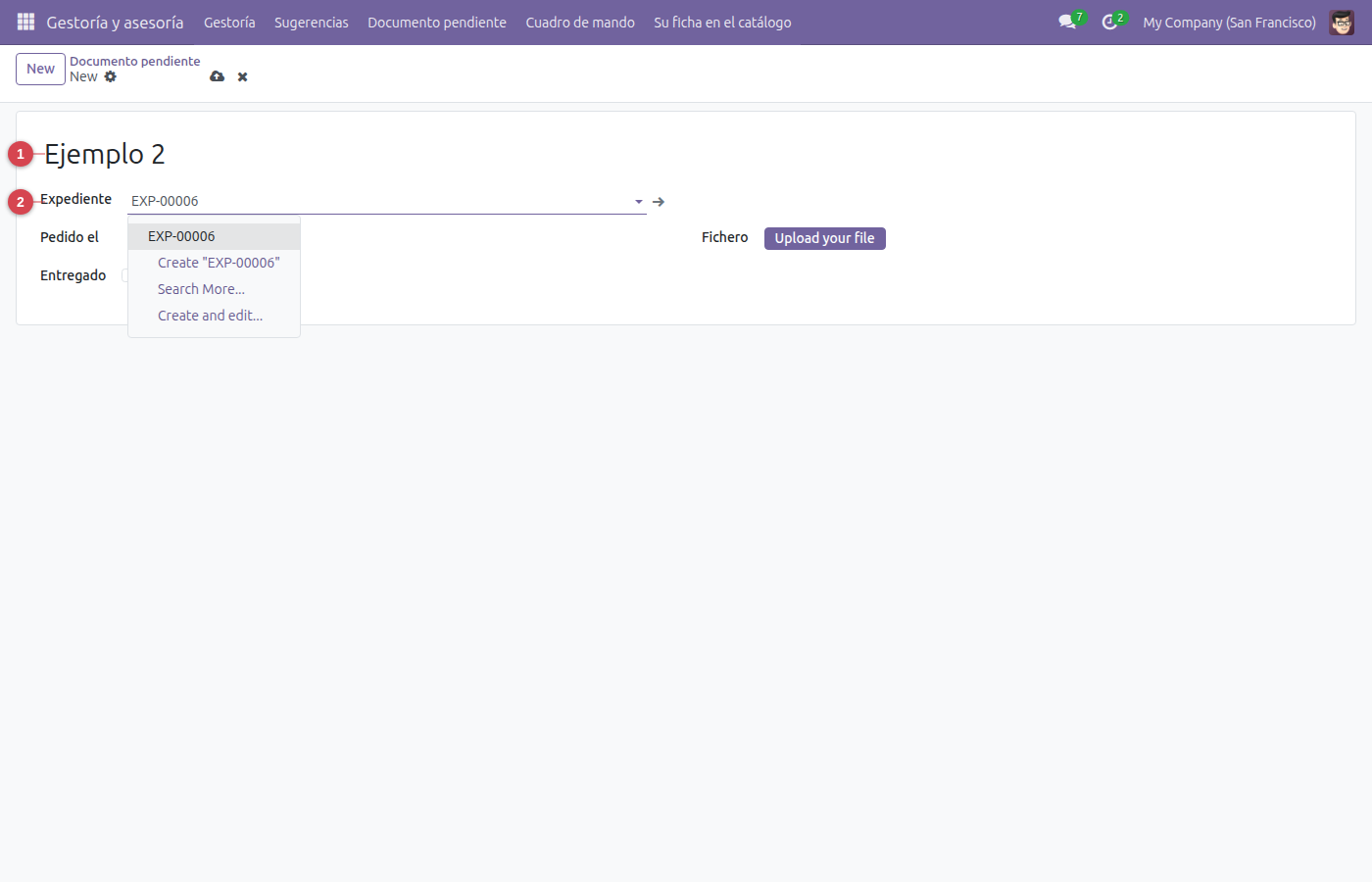Click the user avatar picture
This screenshot has width=1372, height=882.
coord(1342,22)
